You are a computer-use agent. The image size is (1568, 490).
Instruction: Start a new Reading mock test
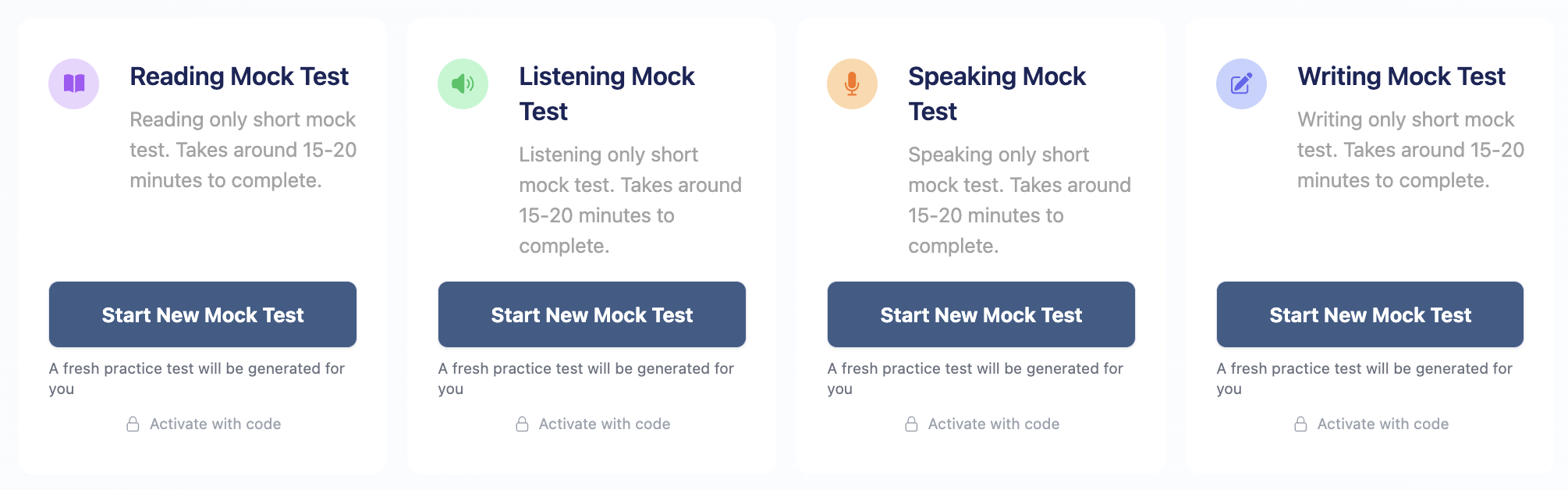coord(203,314)
